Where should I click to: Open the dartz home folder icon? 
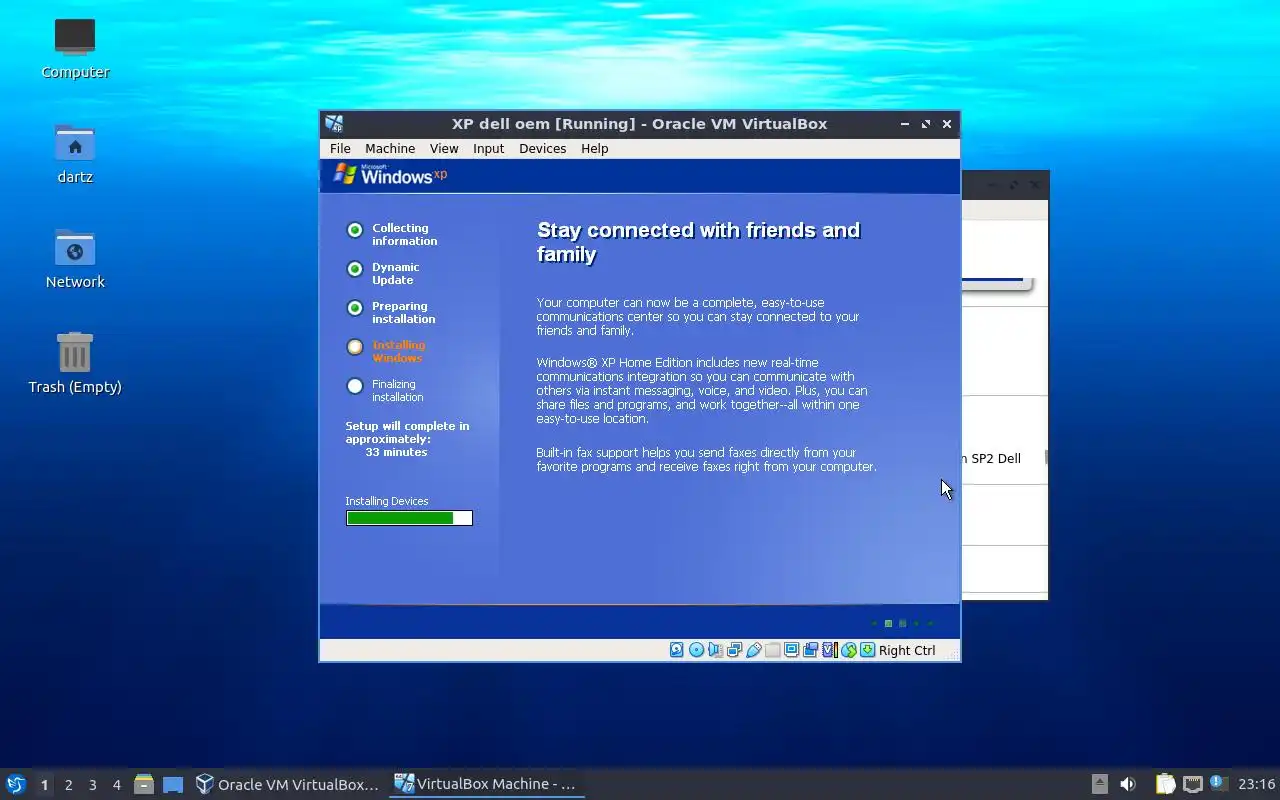pyautogui.click(x=75, y=143)
